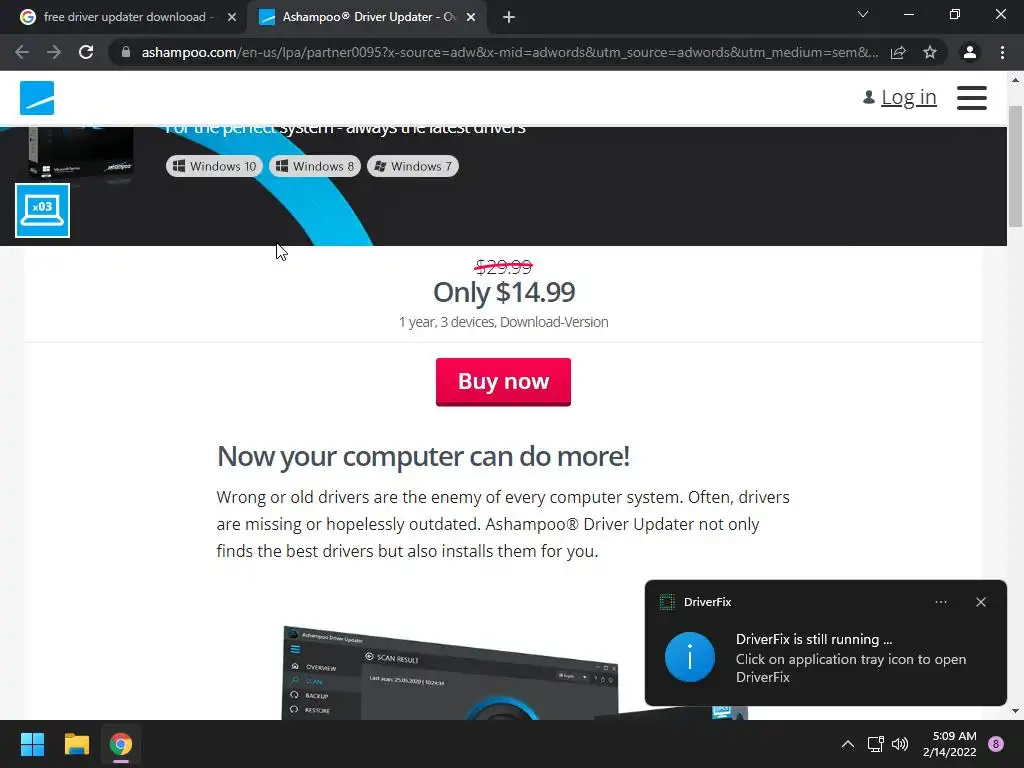Open Chrome's three-dot menu
Screen dimensions: 1024x768
(x=1002, y=52)
